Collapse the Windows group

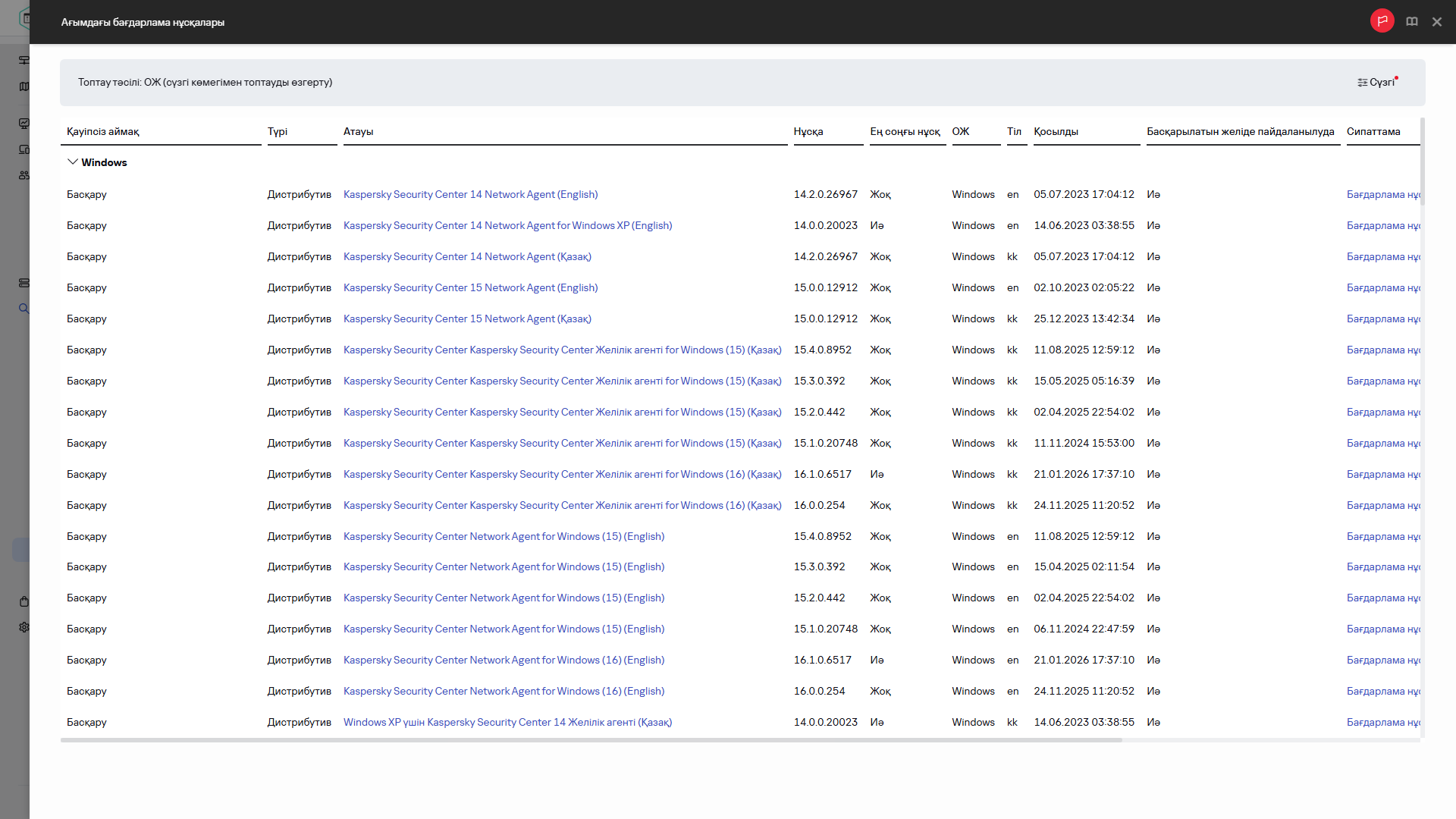pyautogui.click(x=73, y=162)
